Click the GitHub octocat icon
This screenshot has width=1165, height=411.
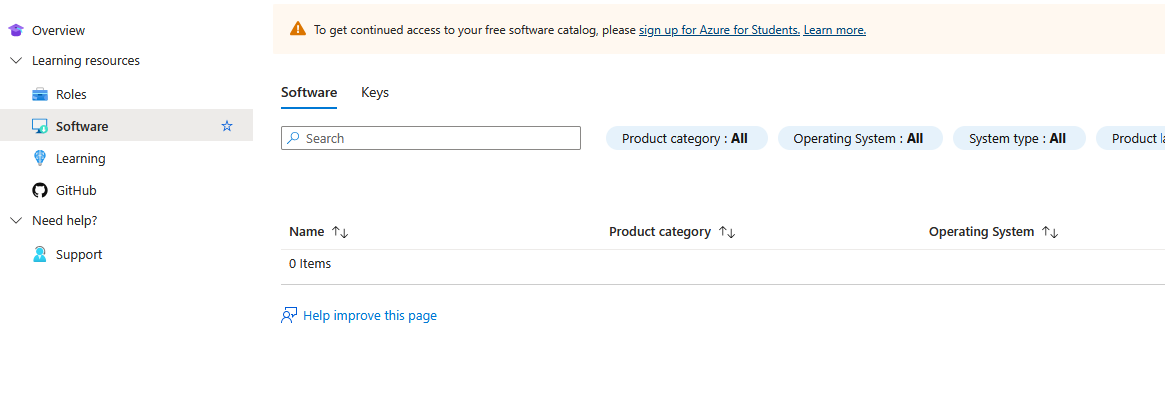40,190
